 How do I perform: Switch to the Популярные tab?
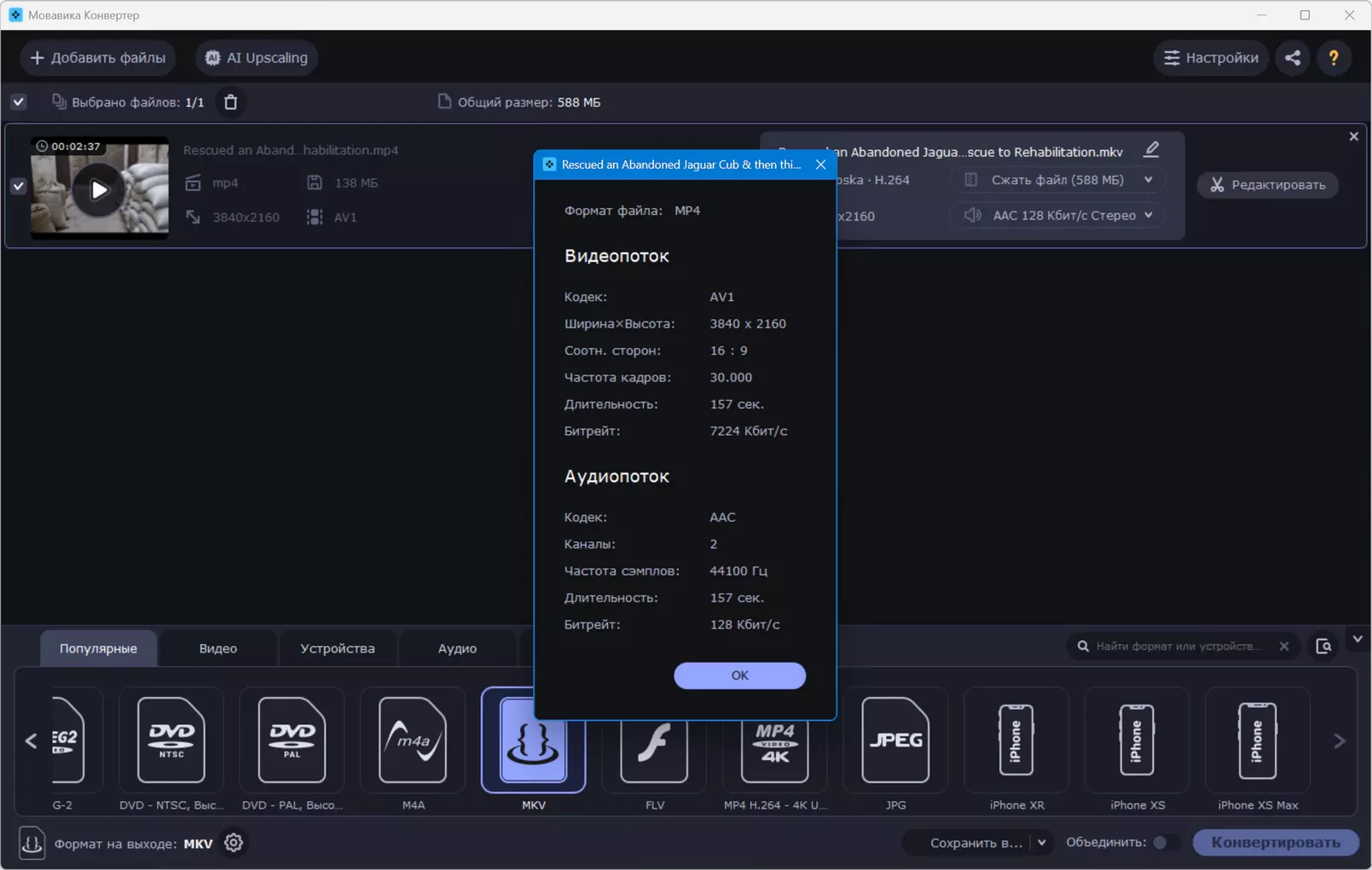coord(98,648)
